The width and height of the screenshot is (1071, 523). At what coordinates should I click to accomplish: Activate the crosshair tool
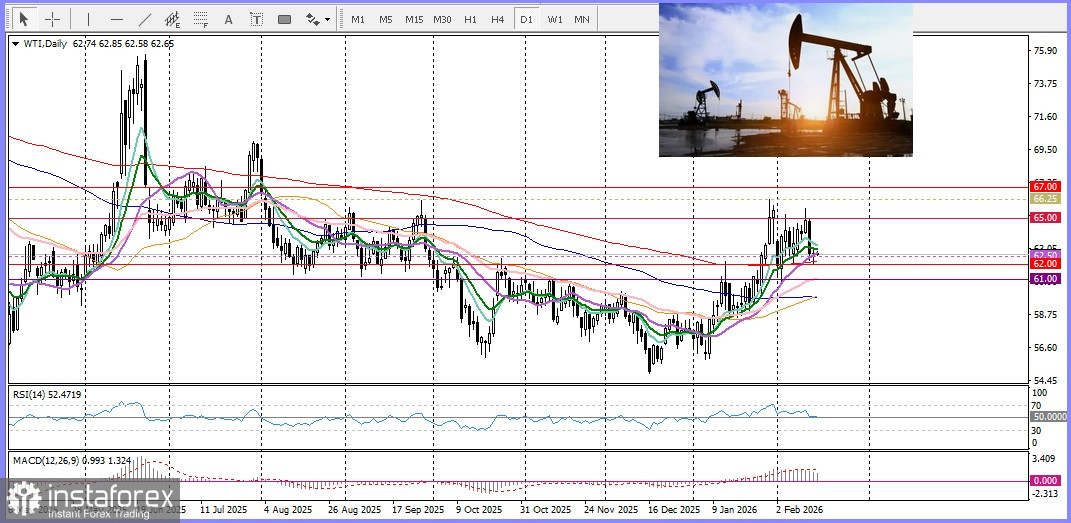52,19
